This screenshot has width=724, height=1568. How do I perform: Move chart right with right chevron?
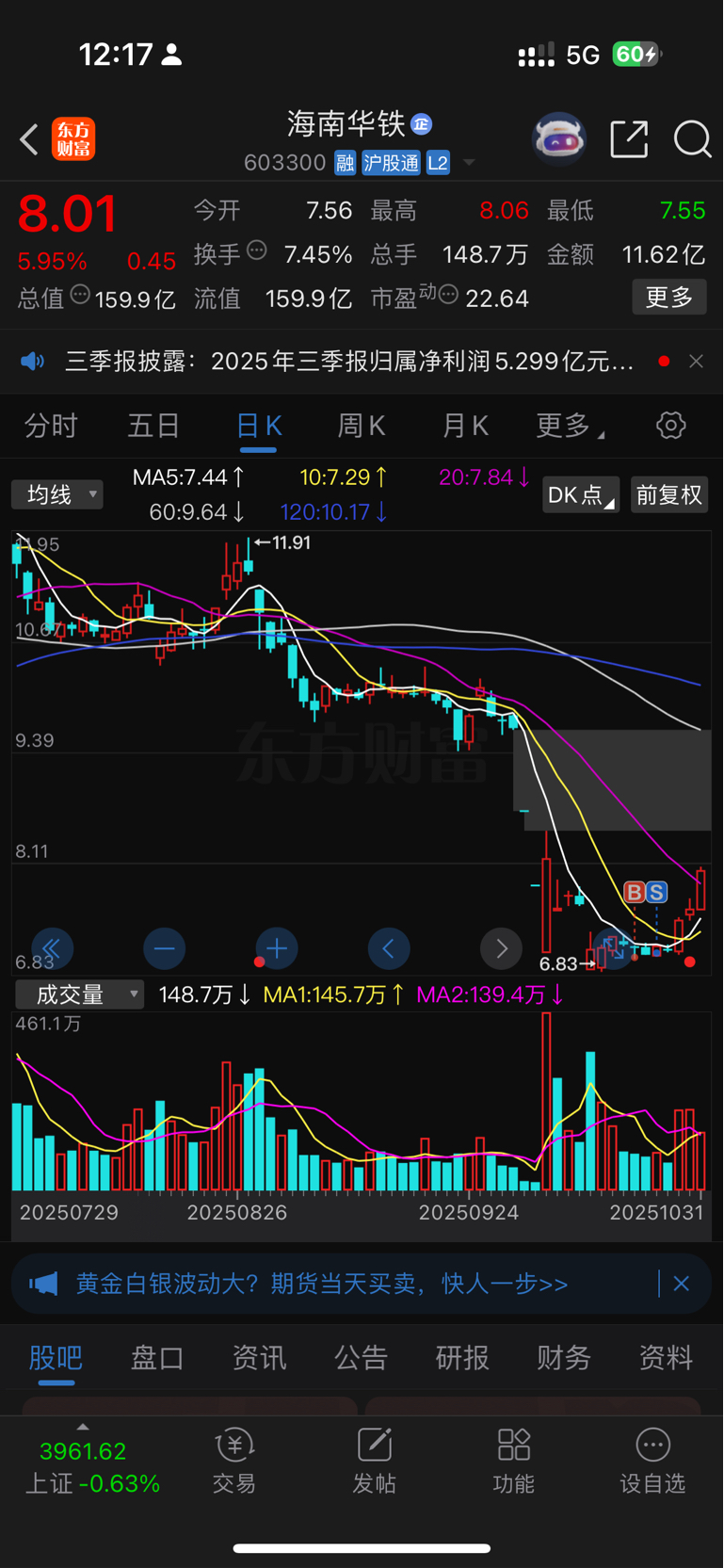point(501,948)
